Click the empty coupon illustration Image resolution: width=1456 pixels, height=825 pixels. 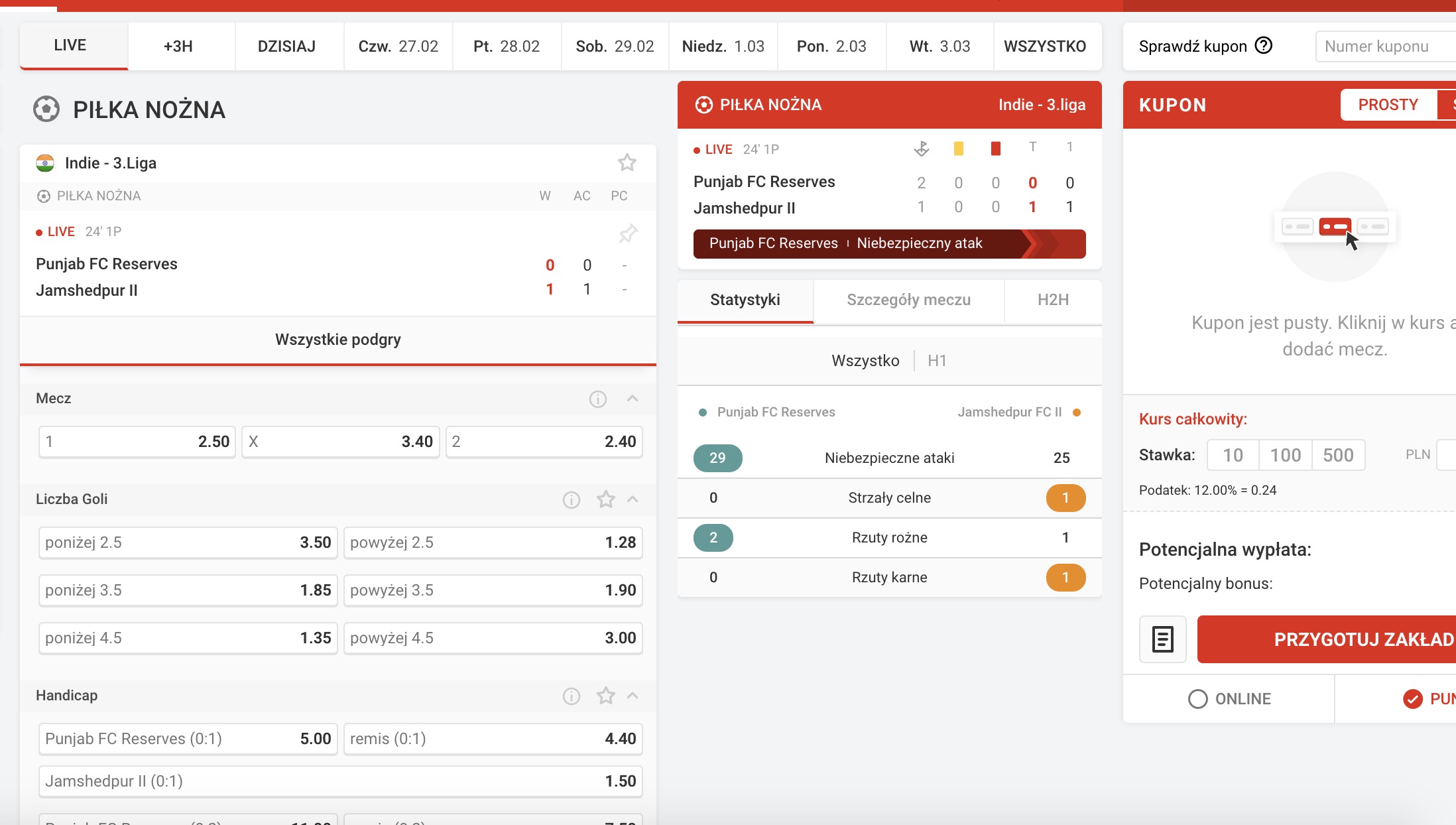(x=1335, y=227)
